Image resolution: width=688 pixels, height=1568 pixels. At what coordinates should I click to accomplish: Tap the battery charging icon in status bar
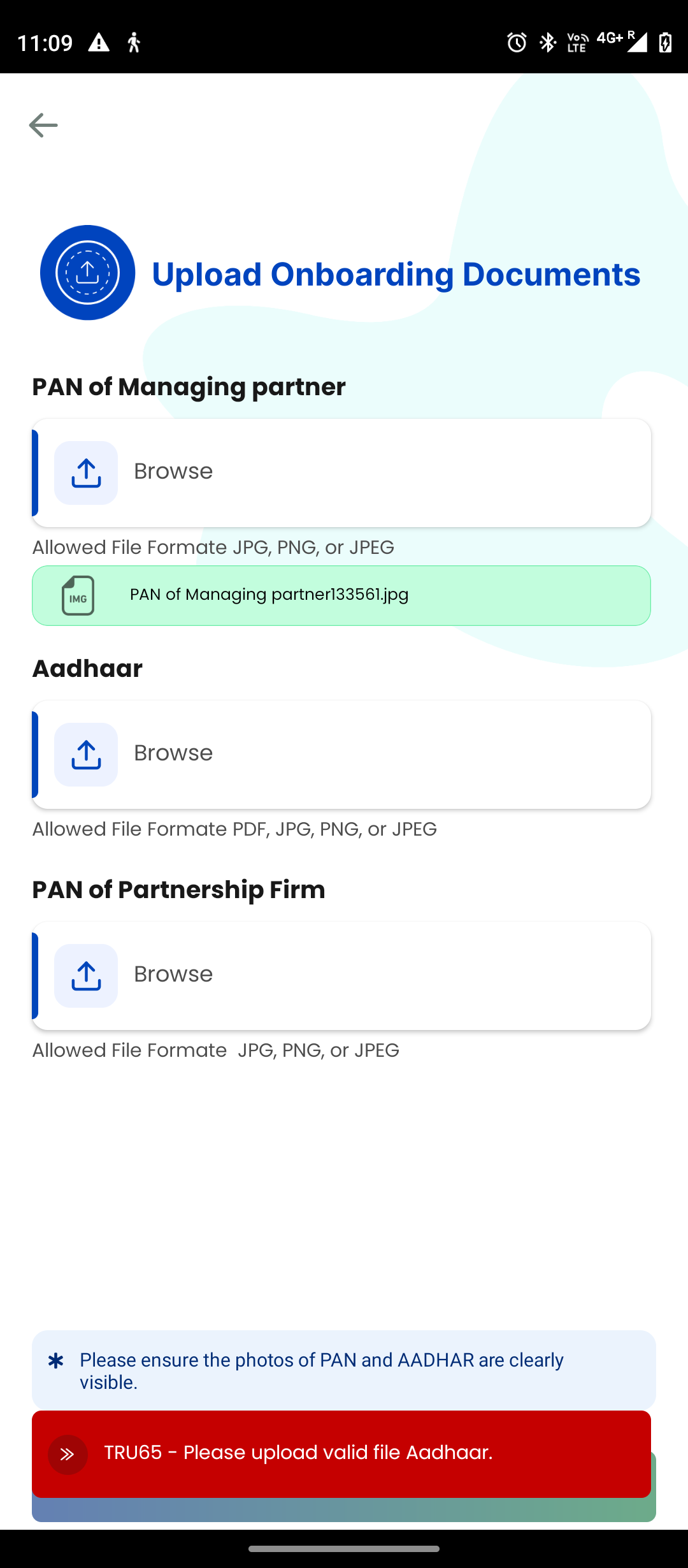665,43
